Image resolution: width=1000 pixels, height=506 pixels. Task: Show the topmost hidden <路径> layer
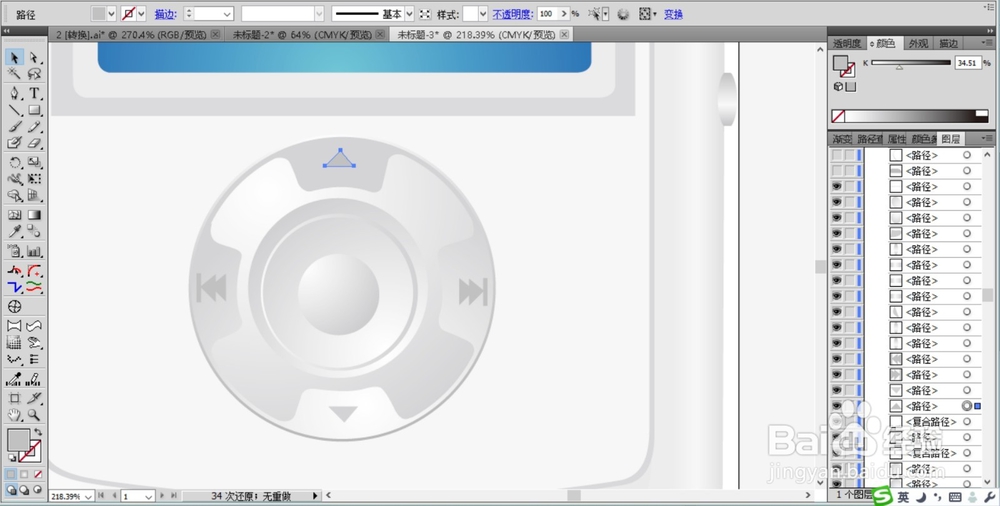(836, 155)
